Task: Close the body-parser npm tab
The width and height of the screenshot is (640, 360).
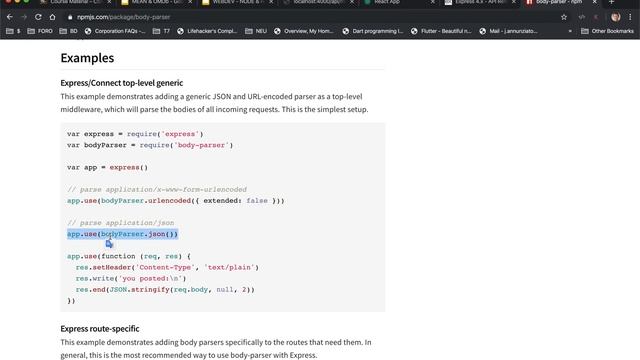Action: (594, 2)
